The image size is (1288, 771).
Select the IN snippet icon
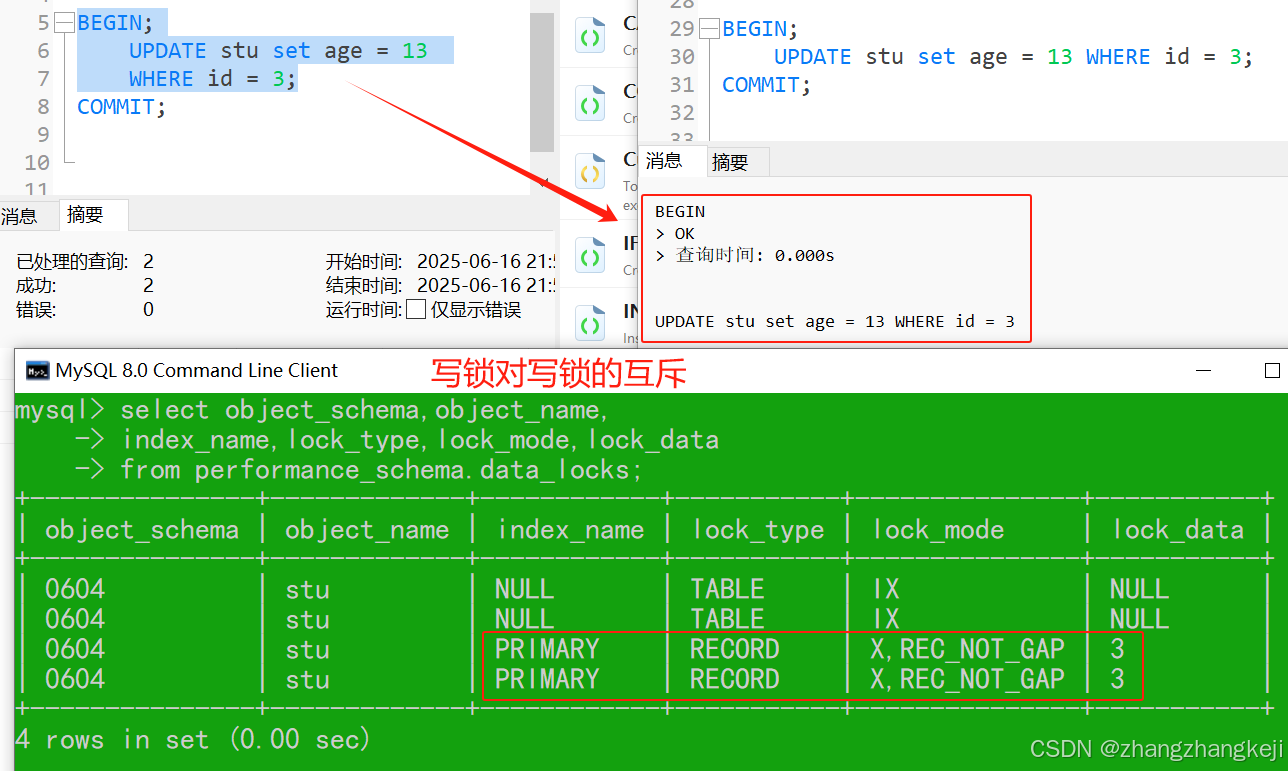pos(590,322)
